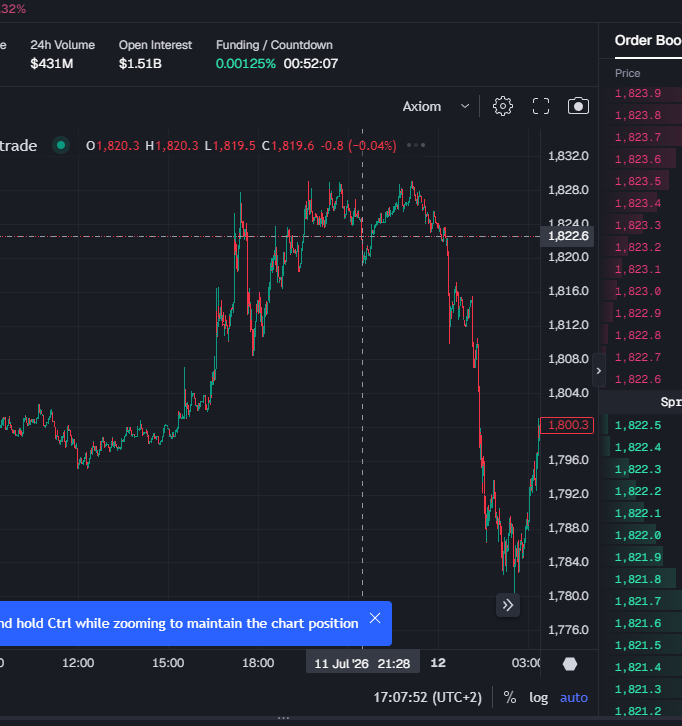The width and height of the screenshot is (682, 726).
Task: Select bid price 1,821.4 in order book
Action: 638,667
